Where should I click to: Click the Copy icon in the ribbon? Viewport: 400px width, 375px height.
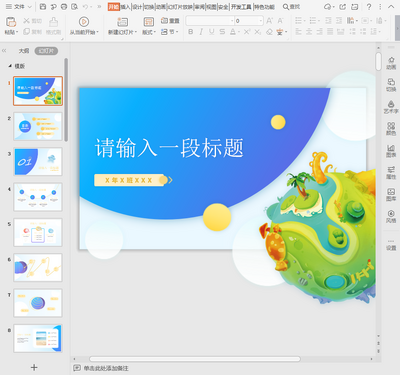pos(26,32)
